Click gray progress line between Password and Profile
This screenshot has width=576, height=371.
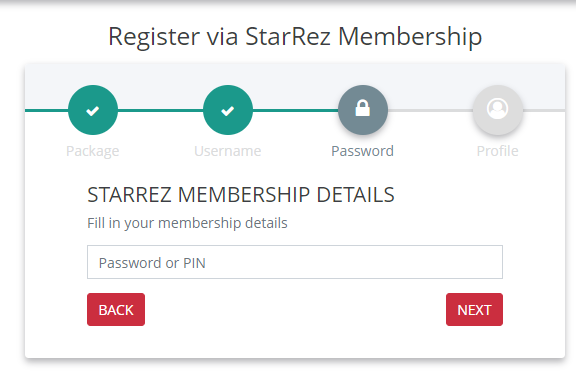pos(430,110)
